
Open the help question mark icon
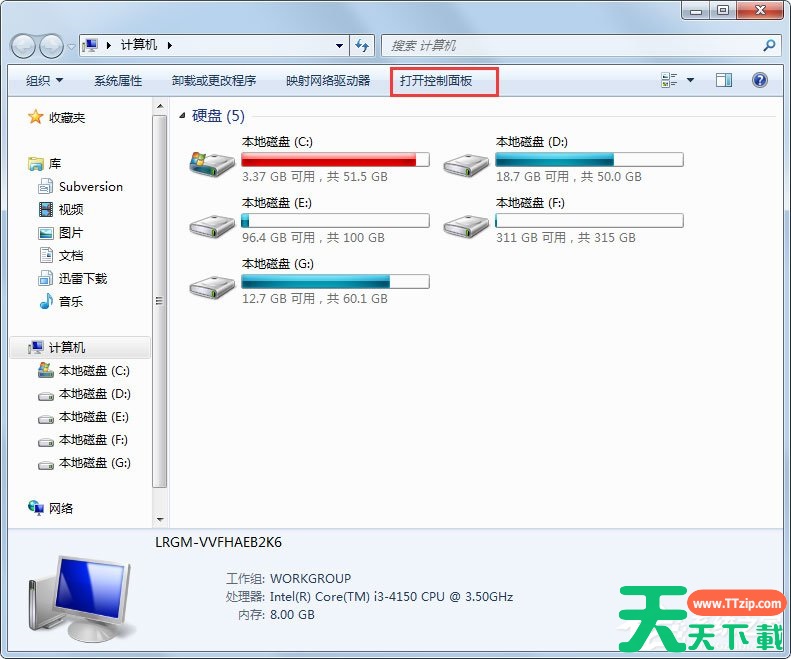(x=759, y=81)
